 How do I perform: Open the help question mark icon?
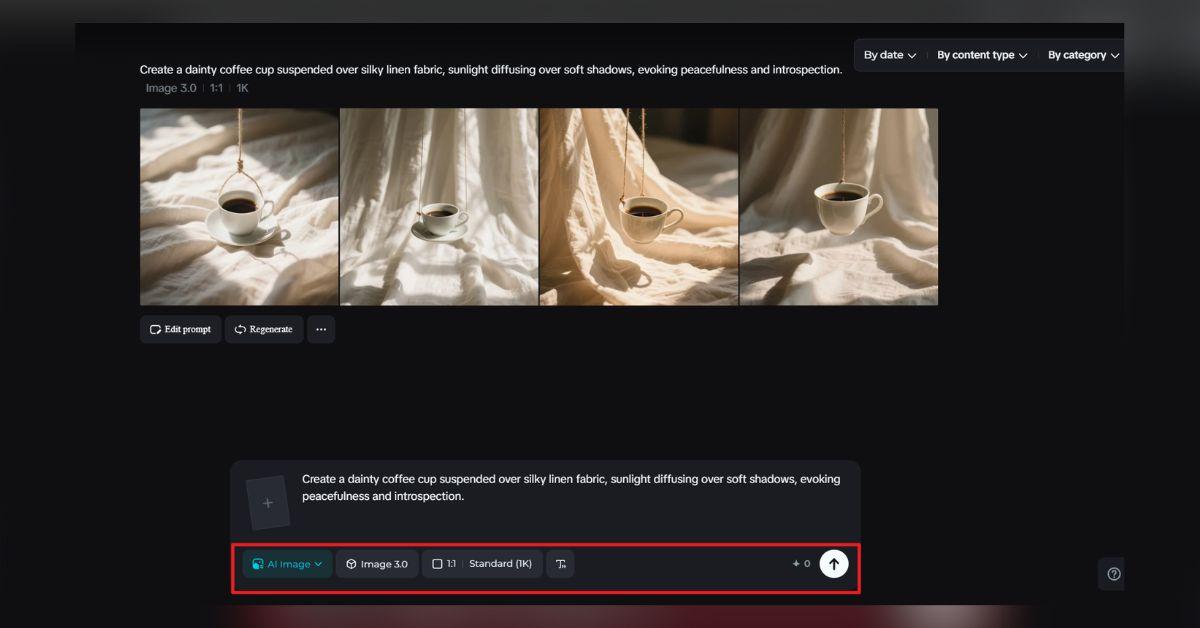[1113, 573]
